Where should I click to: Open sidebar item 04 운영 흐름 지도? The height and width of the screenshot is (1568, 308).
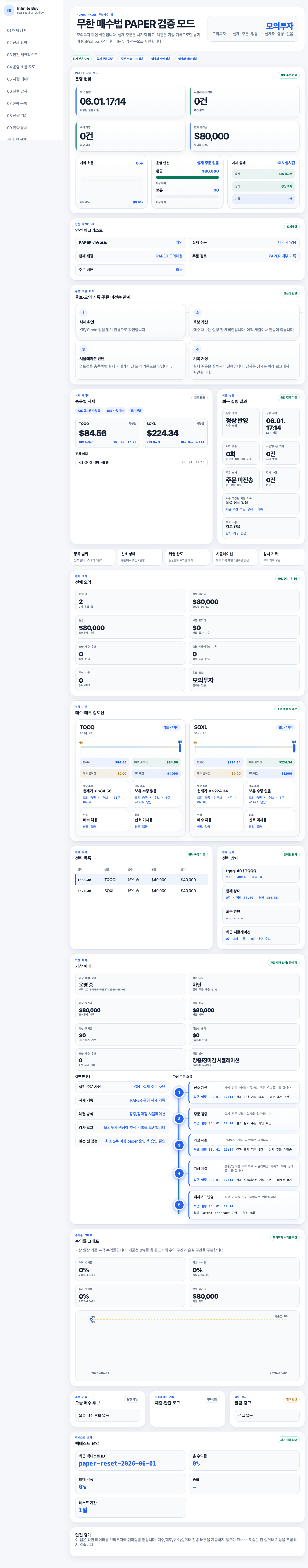pos(31,67)
